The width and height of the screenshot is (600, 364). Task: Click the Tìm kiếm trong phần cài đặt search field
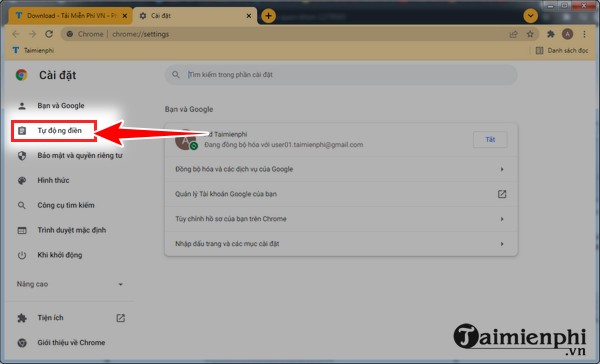[x=341, y=75]
